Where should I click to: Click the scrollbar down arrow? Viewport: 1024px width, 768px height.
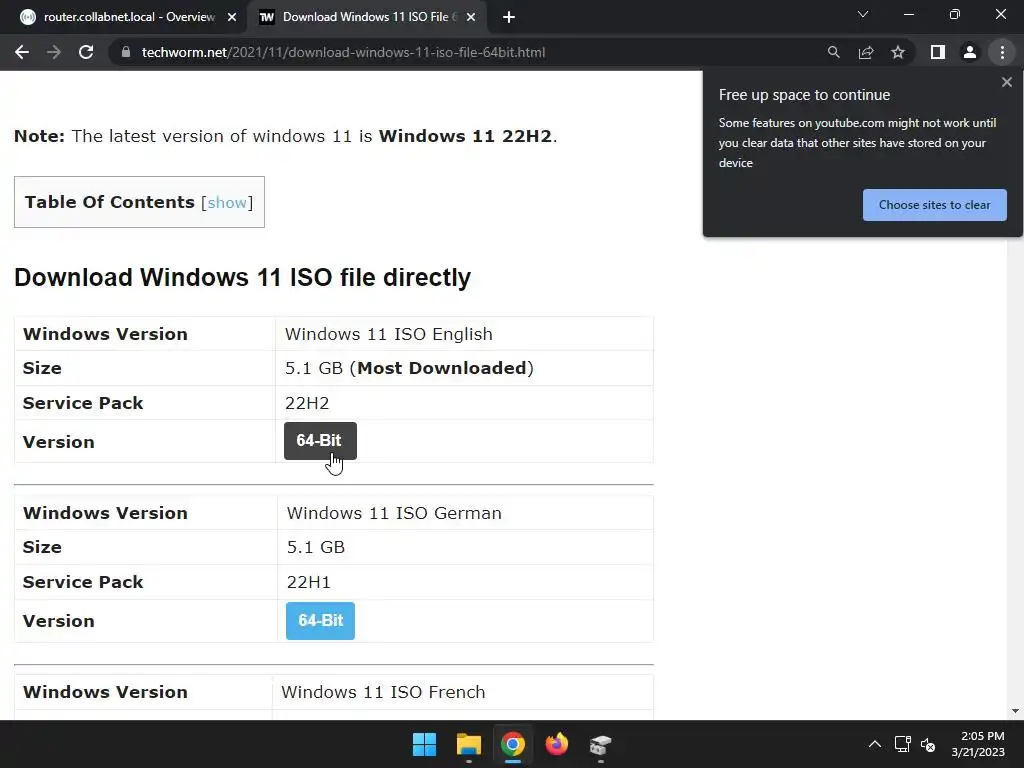coord(1015,711)
